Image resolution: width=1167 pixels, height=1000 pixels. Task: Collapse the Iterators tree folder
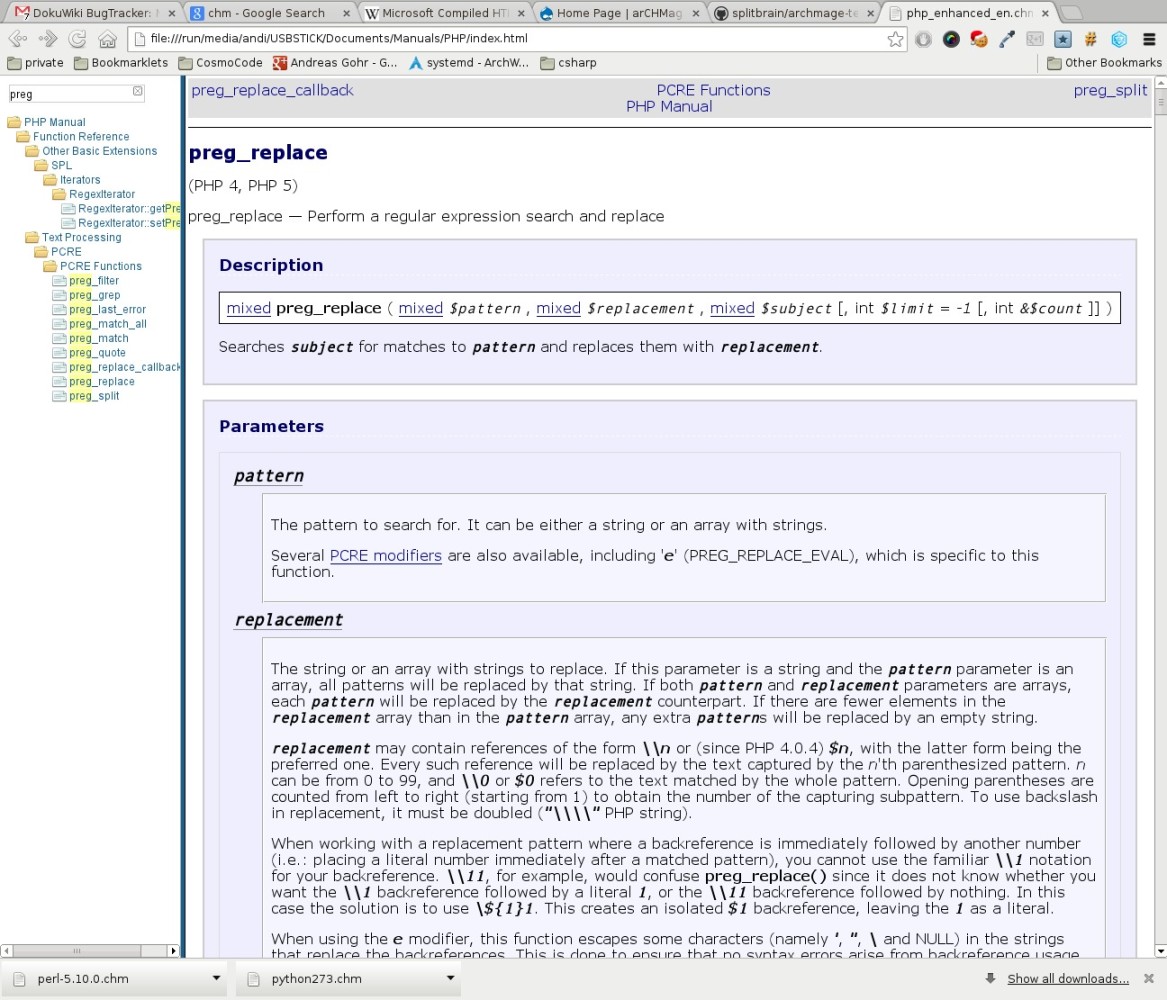[50, 180]
